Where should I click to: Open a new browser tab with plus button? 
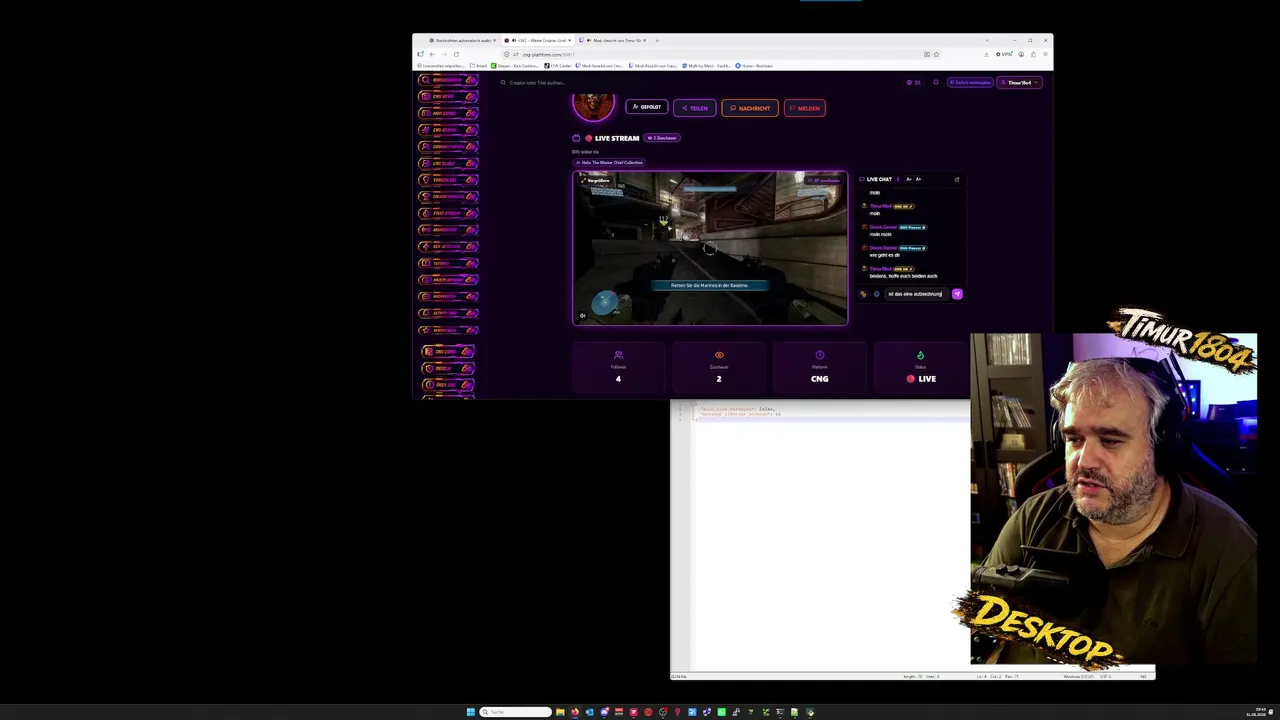click(656, 40)
